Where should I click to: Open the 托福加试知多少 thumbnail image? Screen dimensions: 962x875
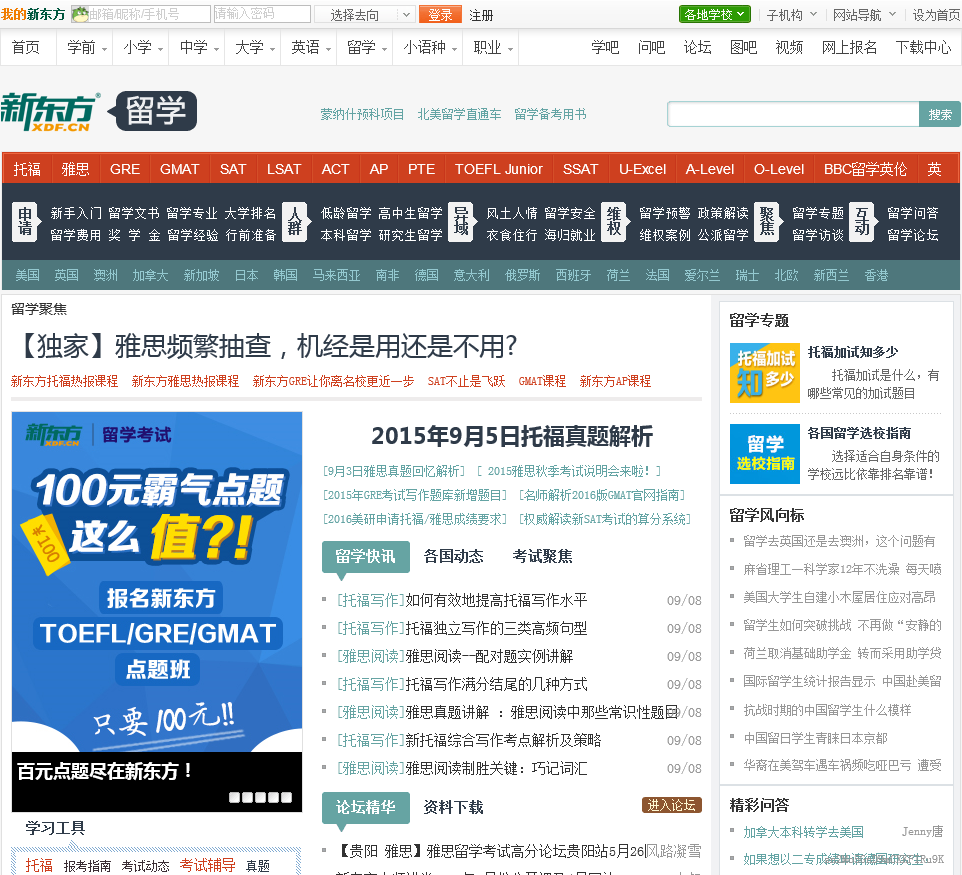(x=764, y=373)
